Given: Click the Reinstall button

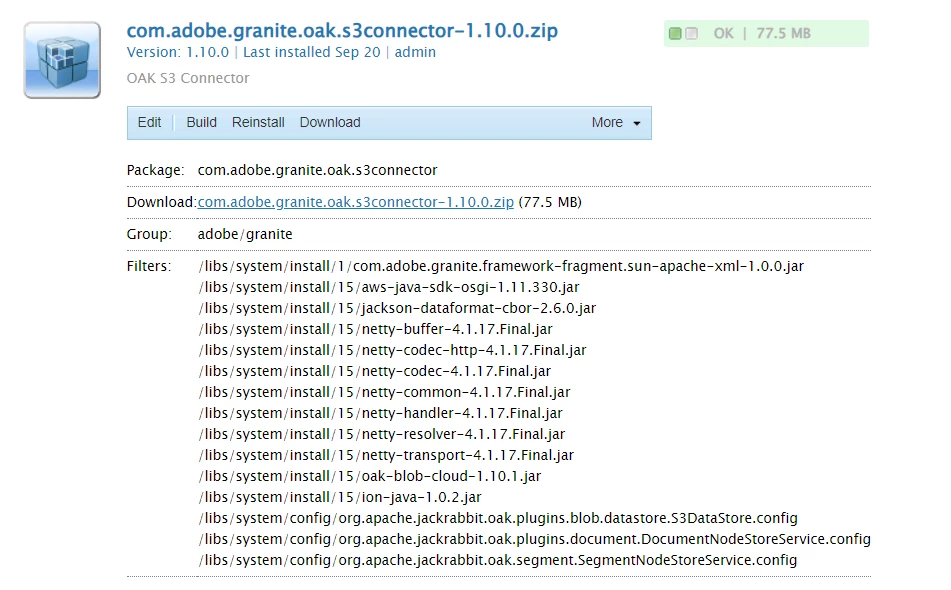Looking at the screenshot, I should pos(258,122).
